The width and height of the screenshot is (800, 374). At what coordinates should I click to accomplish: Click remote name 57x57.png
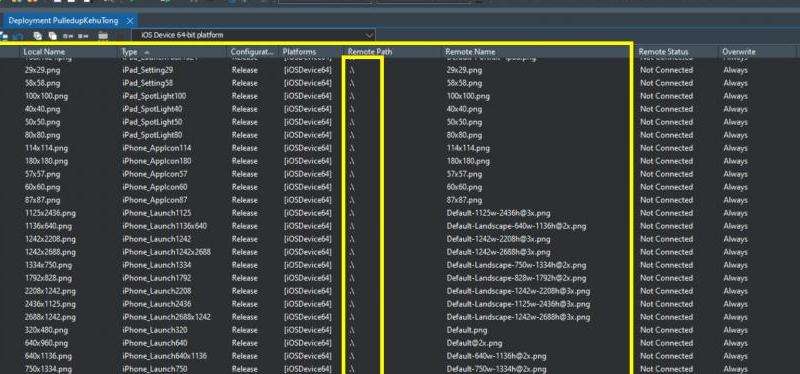pyautogui.click(x=464, y=174)
